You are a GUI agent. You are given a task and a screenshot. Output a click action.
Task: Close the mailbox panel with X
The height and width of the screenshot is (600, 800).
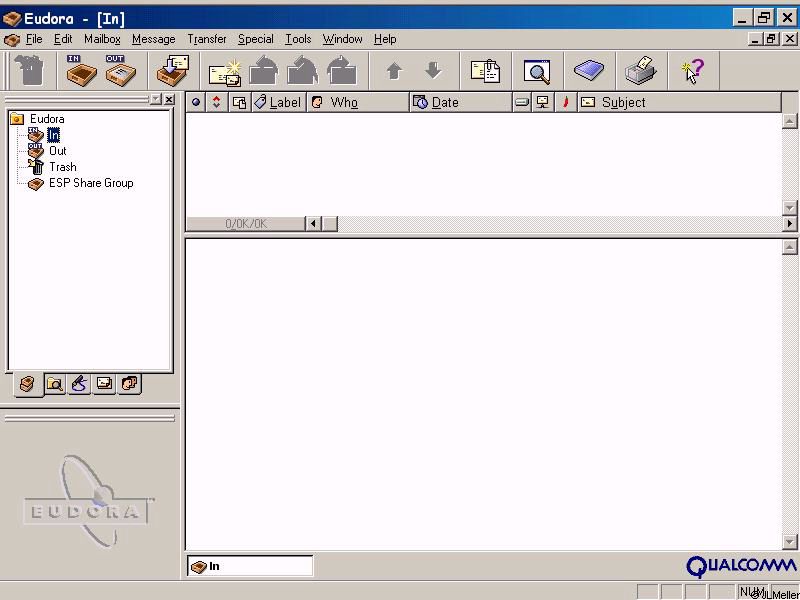pyautogui.click(x=169, y=99)
